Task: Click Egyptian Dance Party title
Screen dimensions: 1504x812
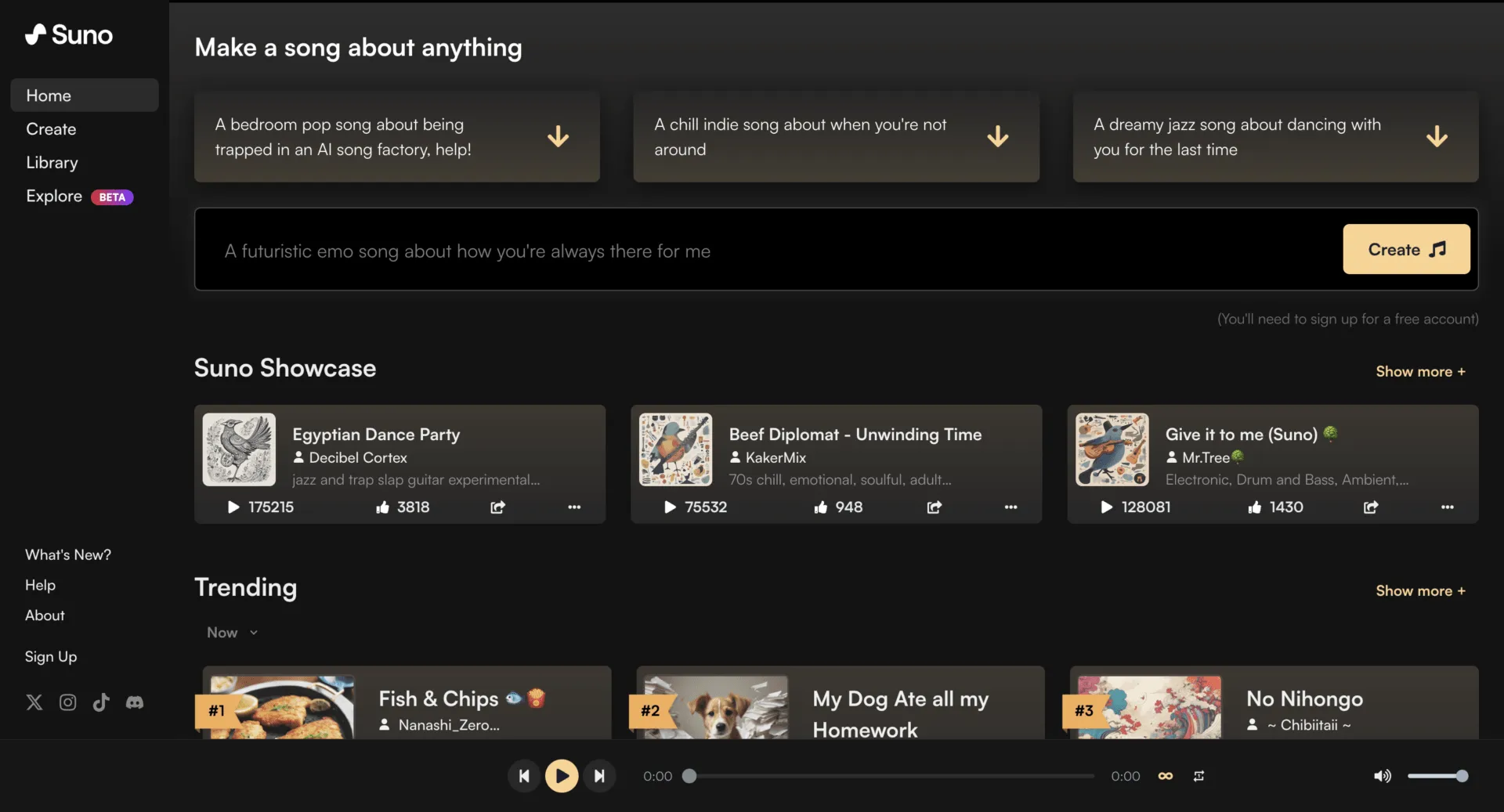Action: tap(376, 434)
